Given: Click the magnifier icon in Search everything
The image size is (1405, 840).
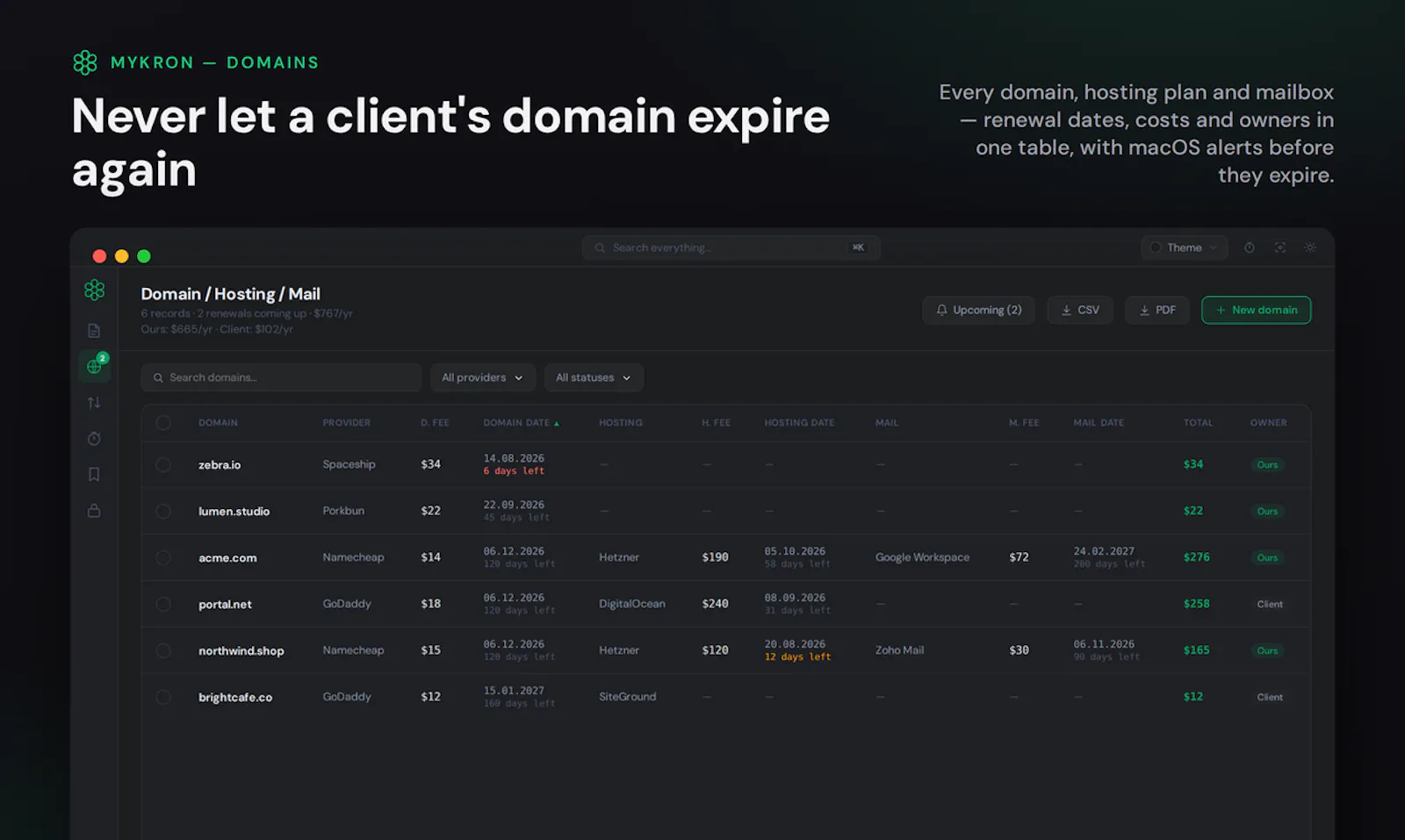Looking at the screenshot, I should coord(600,248).
